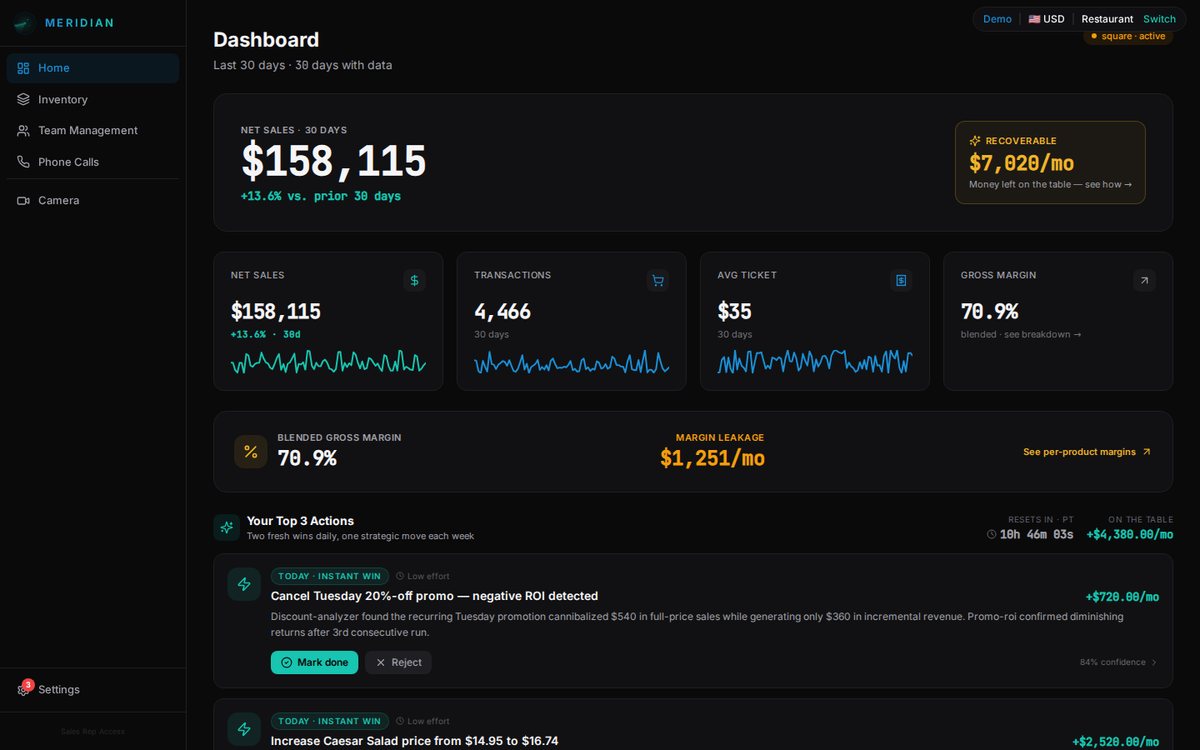Open Camera section in sidebar
This screenshot has height=750, width=1200.
click(x=93, y=201)
